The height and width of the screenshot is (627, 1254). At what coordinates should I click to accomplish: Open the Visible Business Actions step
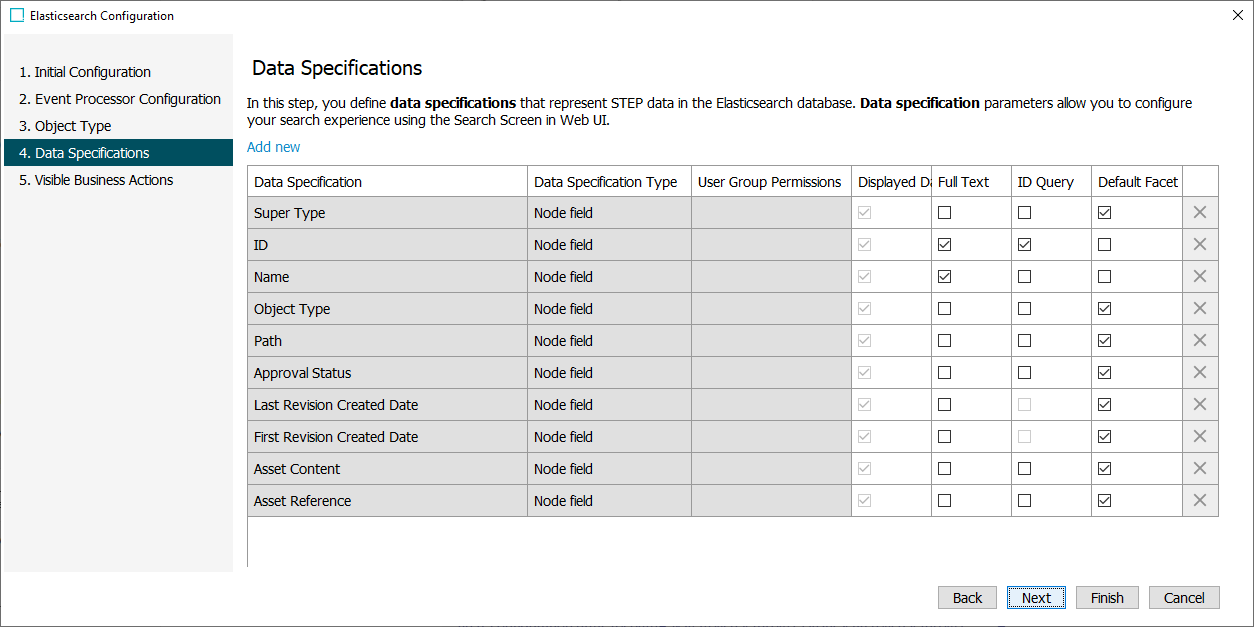pos(104,180)
